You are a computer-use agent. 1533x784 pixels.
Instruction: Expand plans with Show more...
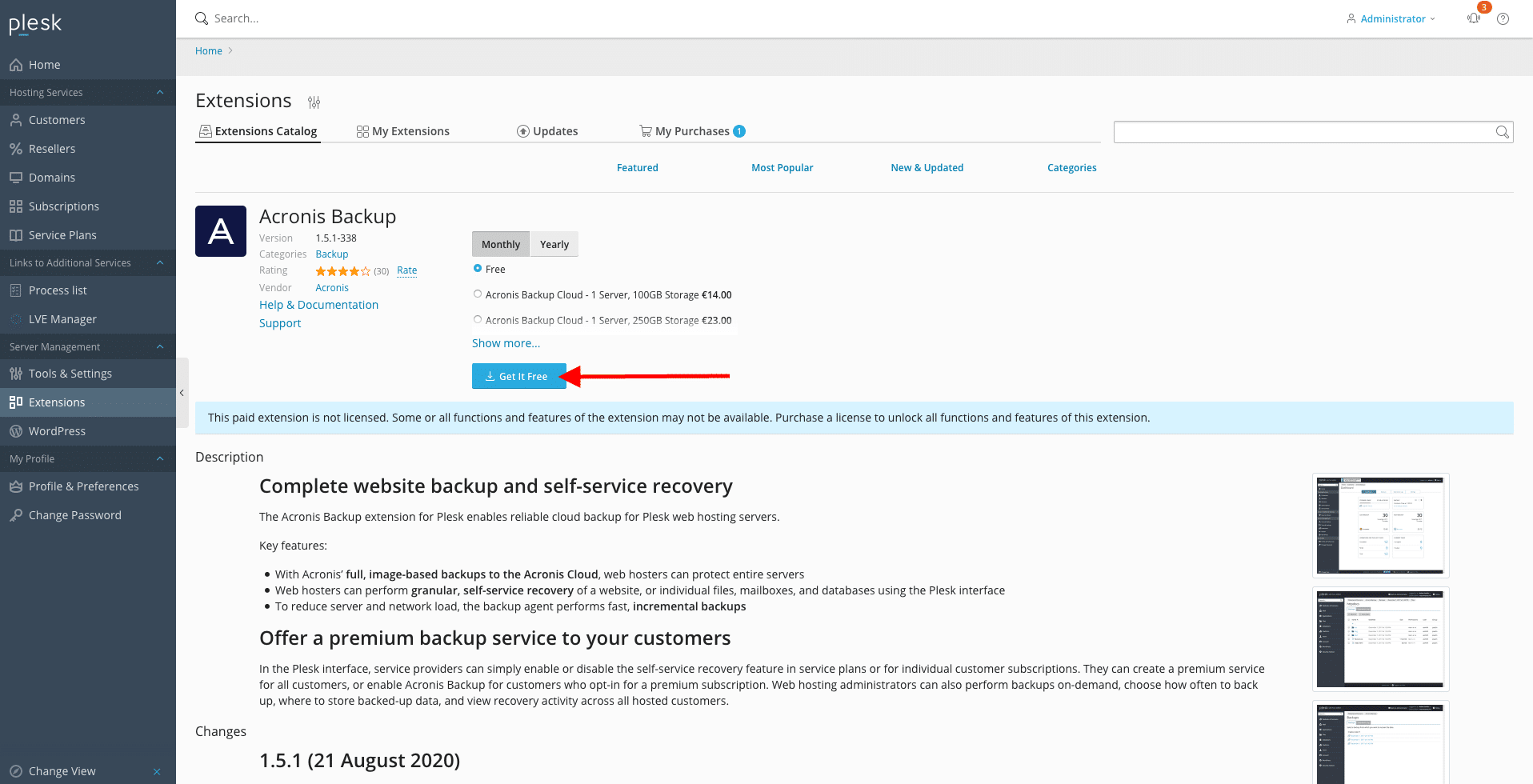tap(506, 343)
